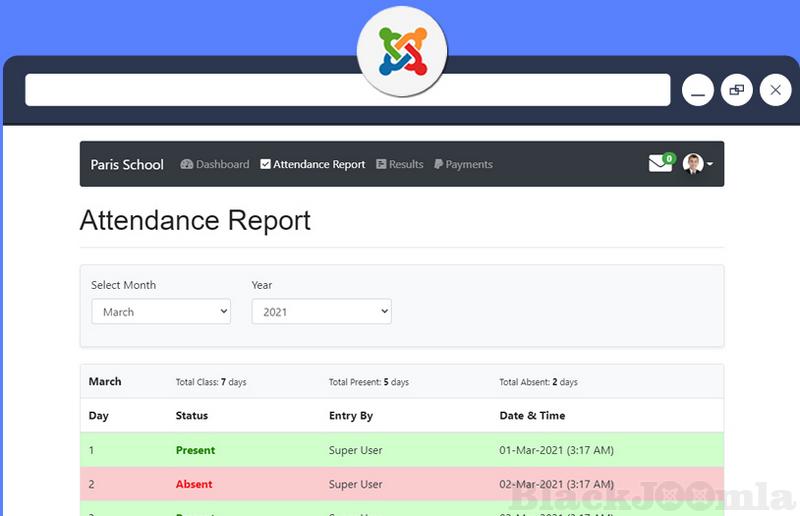This screenshot has height=516, width=800.
Task: Open the Year dropdown showing 2021
Action: (321, 312)
